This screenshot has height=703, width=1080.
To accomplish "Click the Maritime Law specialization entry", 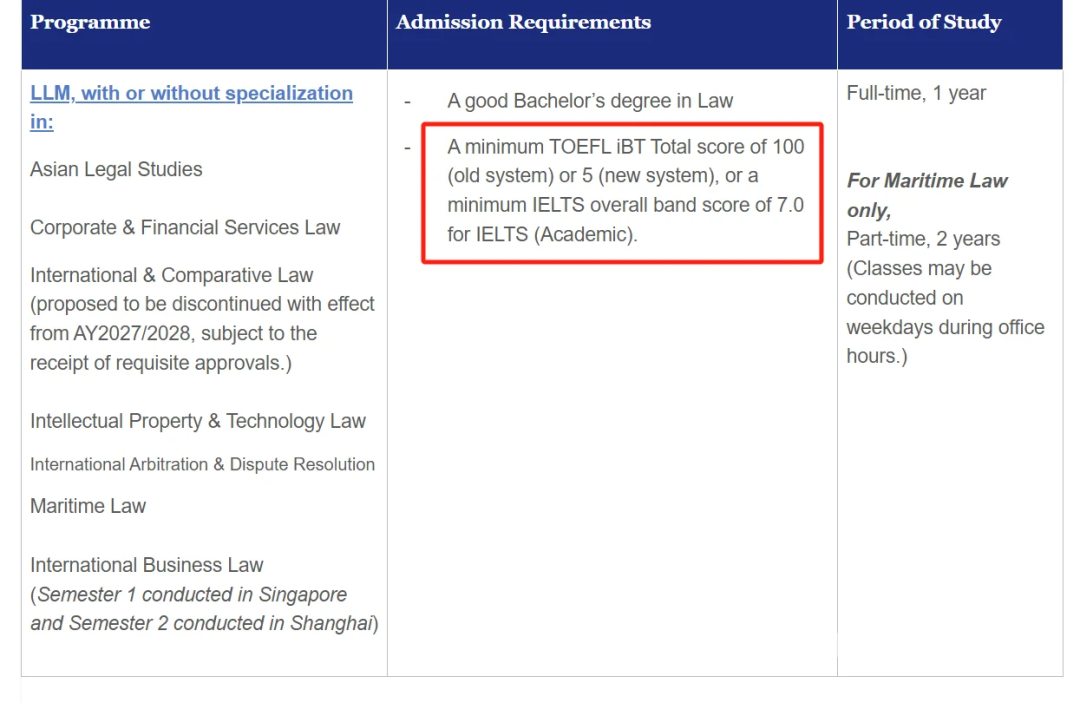I will click(88, 506).
